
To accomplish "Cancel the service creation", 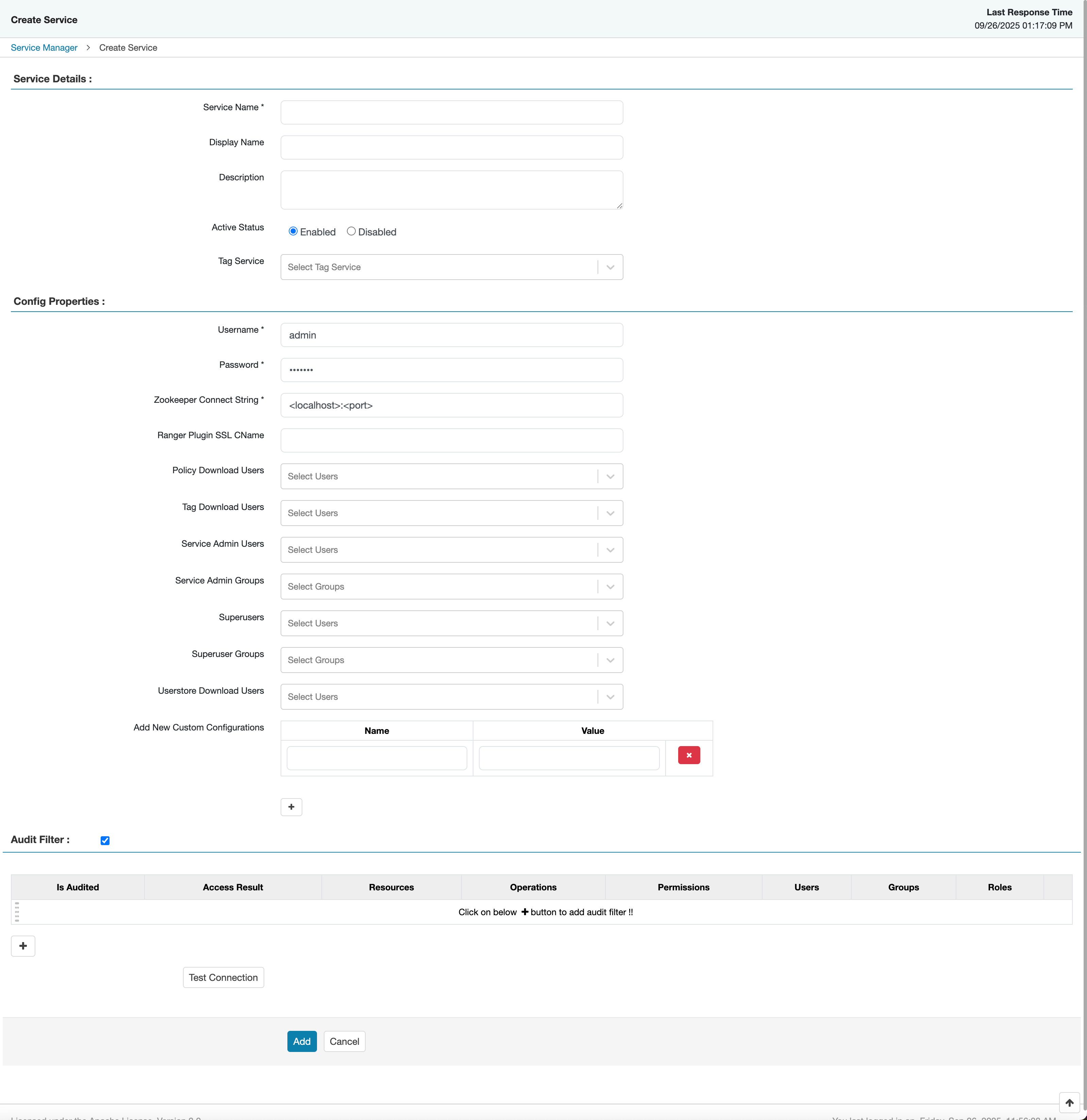I will [x=344, y=1041].
